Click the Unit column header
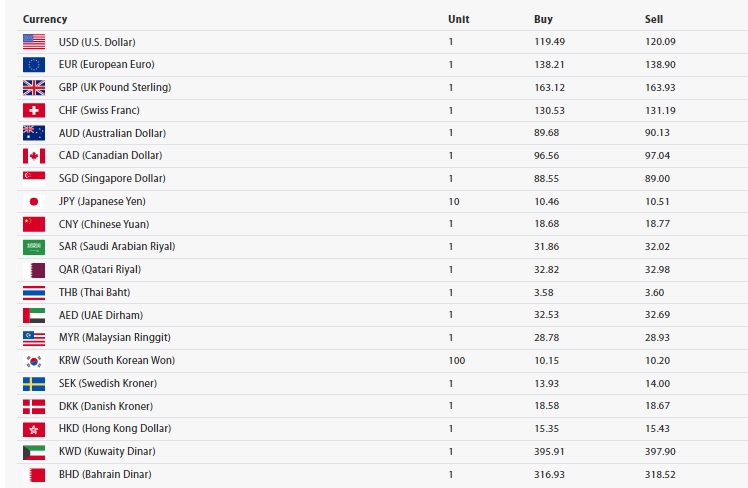Image resolution: width=748 pixels, height=488 pixels. (459, 19)
